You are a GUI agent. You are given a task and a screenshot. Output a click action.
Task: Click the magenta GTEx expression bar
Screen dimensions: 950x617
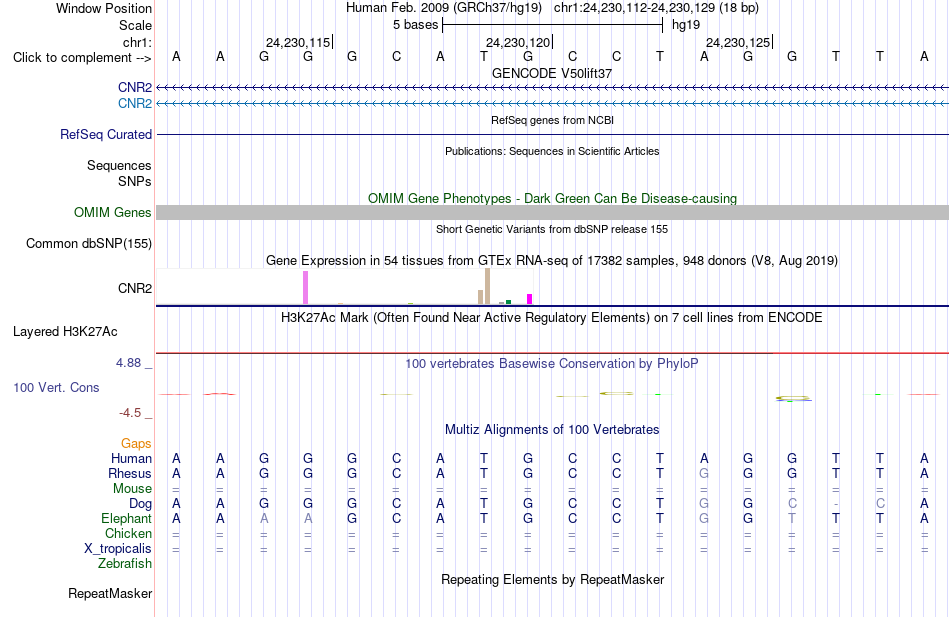[x=530, y=299]
